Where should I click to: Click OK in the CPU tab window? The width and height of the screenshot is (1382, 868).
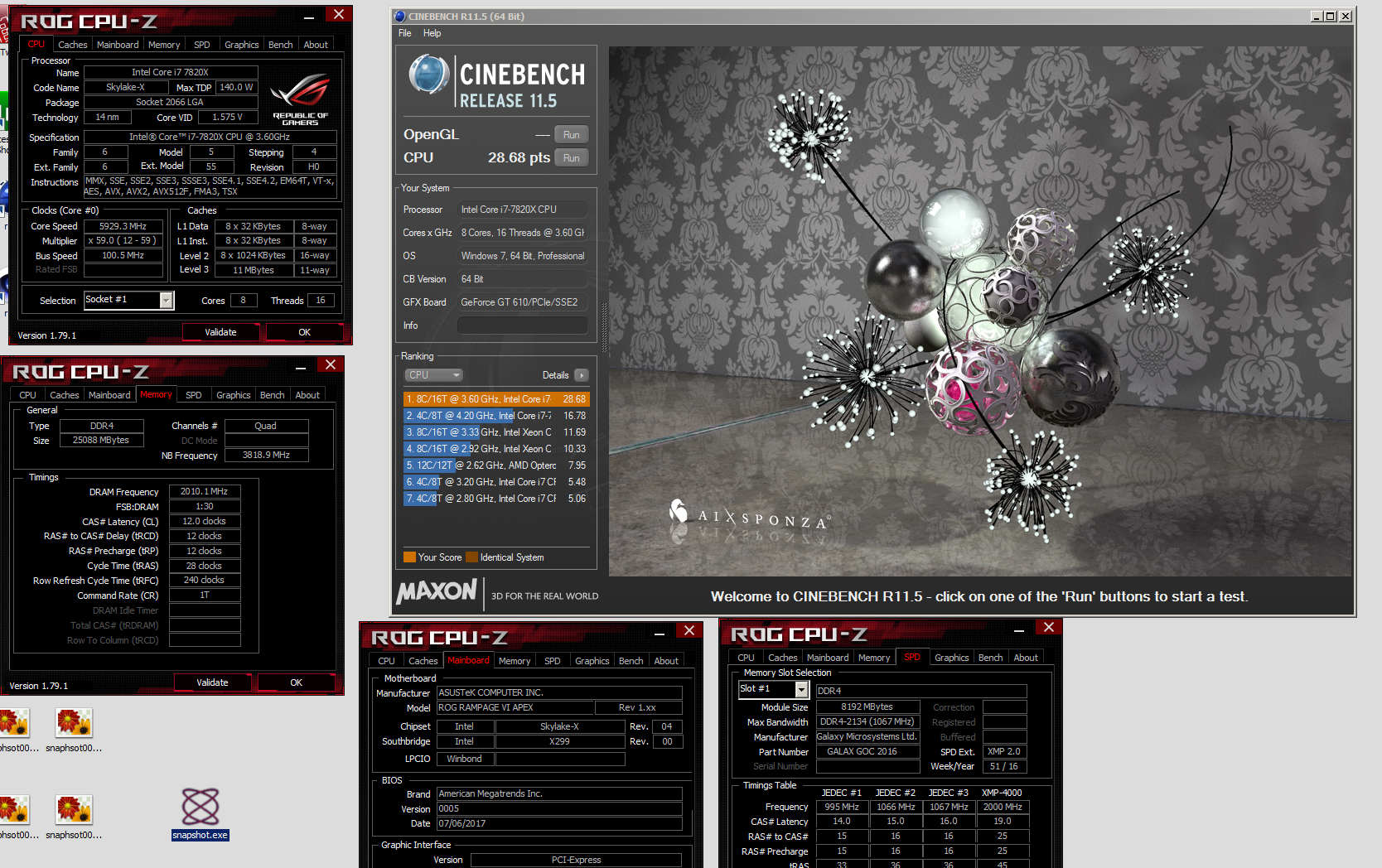click(304, 332)
